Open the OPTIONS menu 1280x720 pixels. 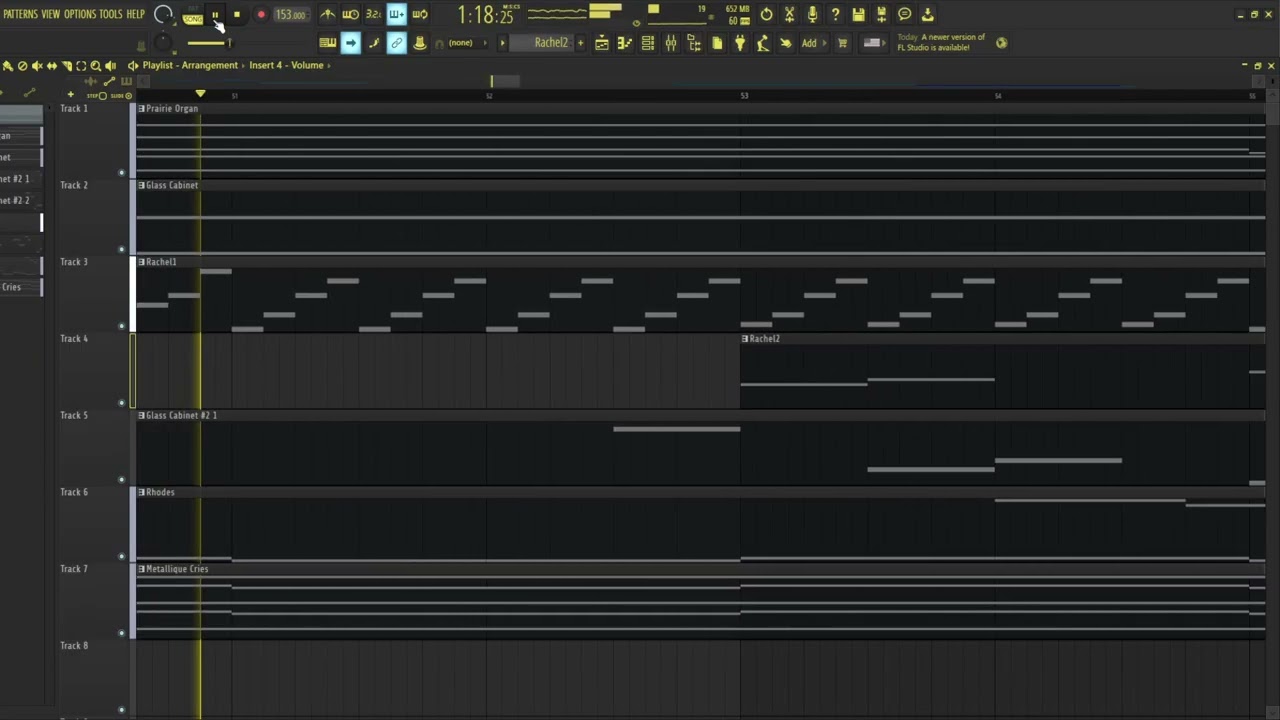(80, 14)
